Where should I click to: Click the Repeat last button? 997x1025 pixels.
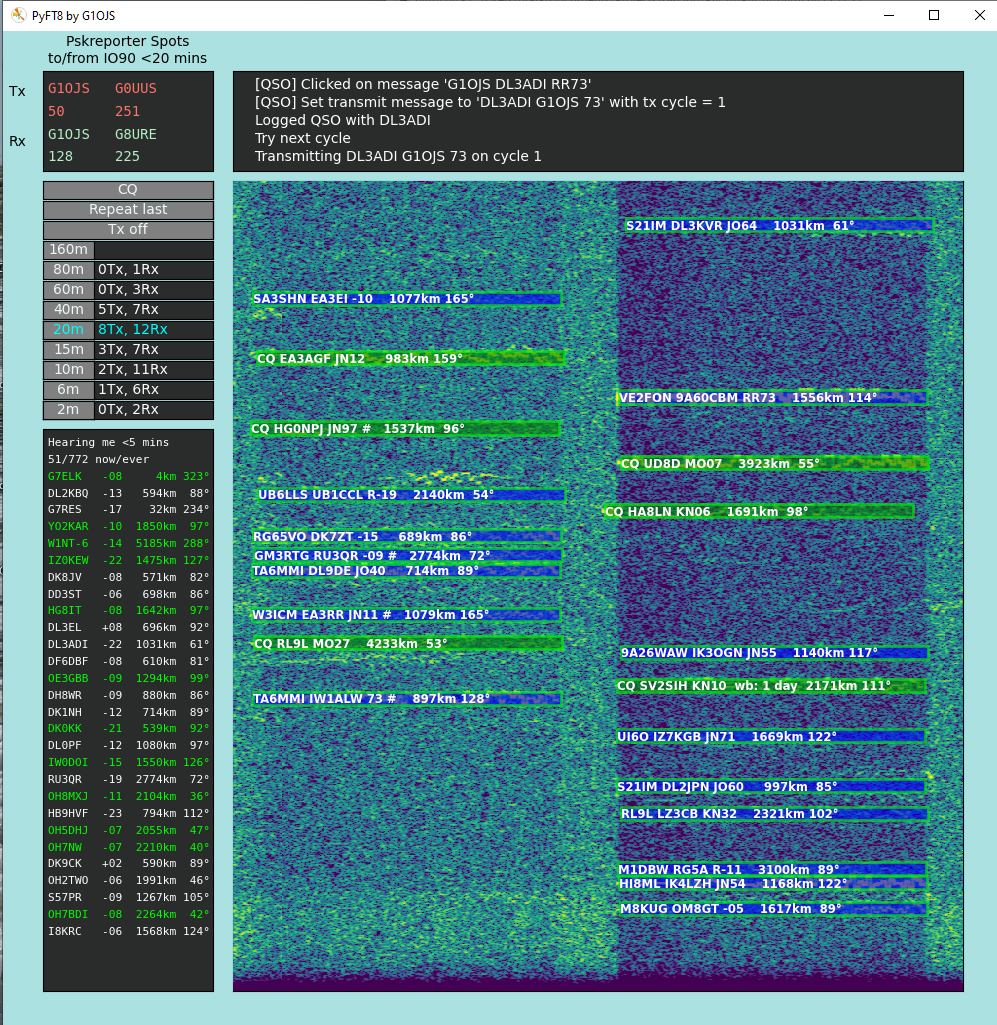click(128, 209)
